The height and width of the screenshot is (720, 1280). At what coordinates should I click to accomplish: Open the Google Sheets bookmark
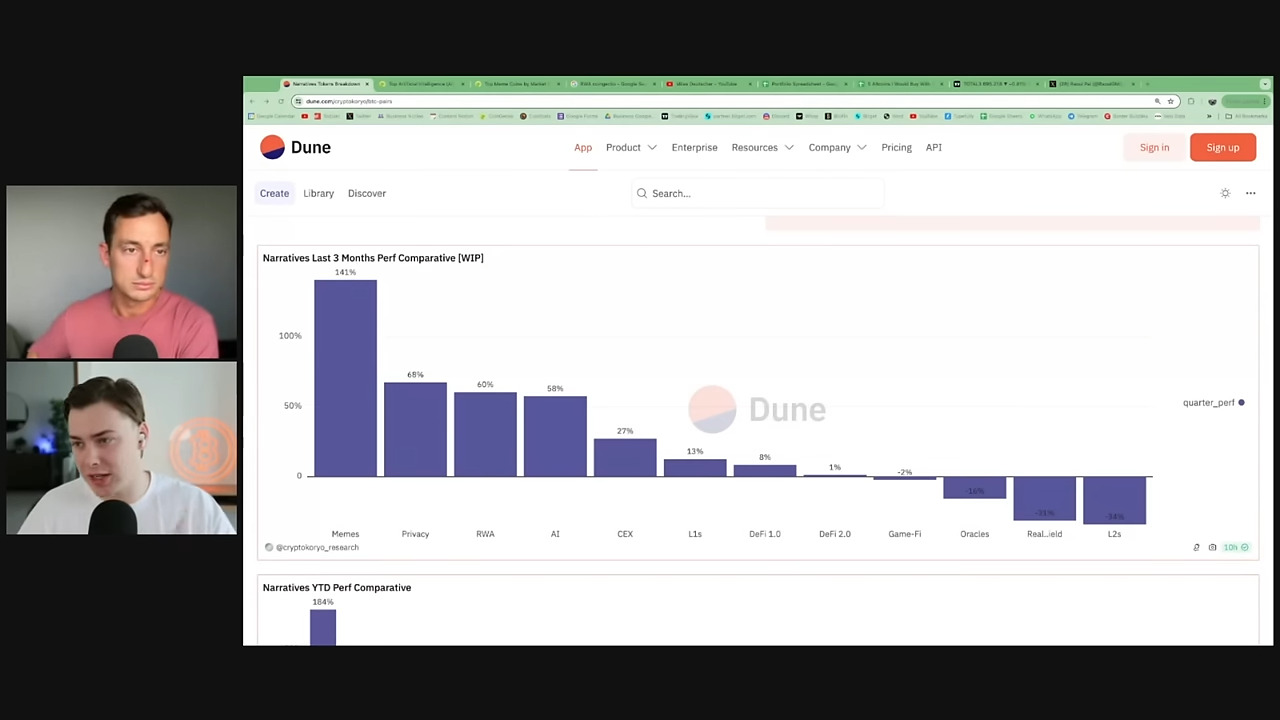point(1002,116)
